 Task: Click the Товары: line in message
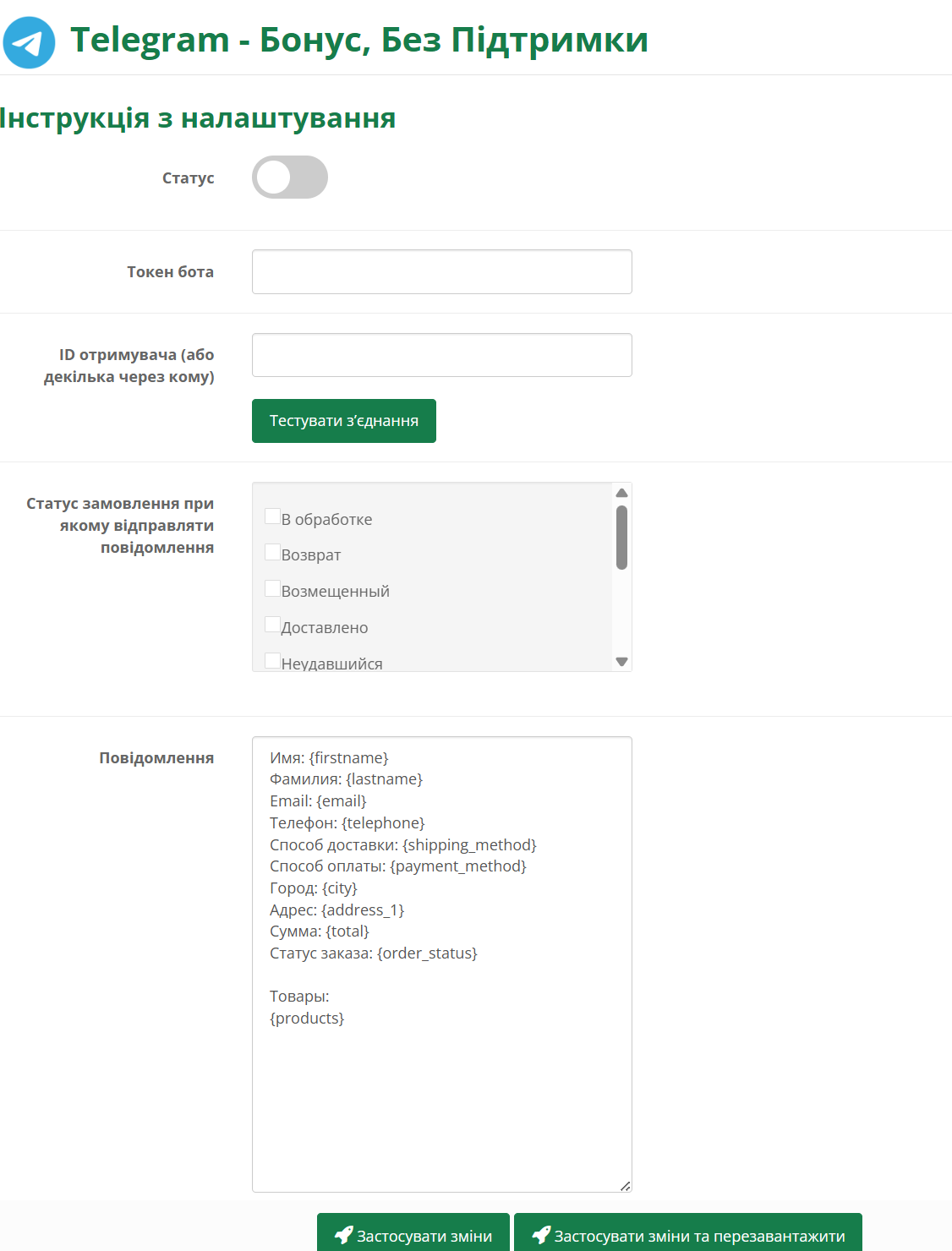click(299, 997)
